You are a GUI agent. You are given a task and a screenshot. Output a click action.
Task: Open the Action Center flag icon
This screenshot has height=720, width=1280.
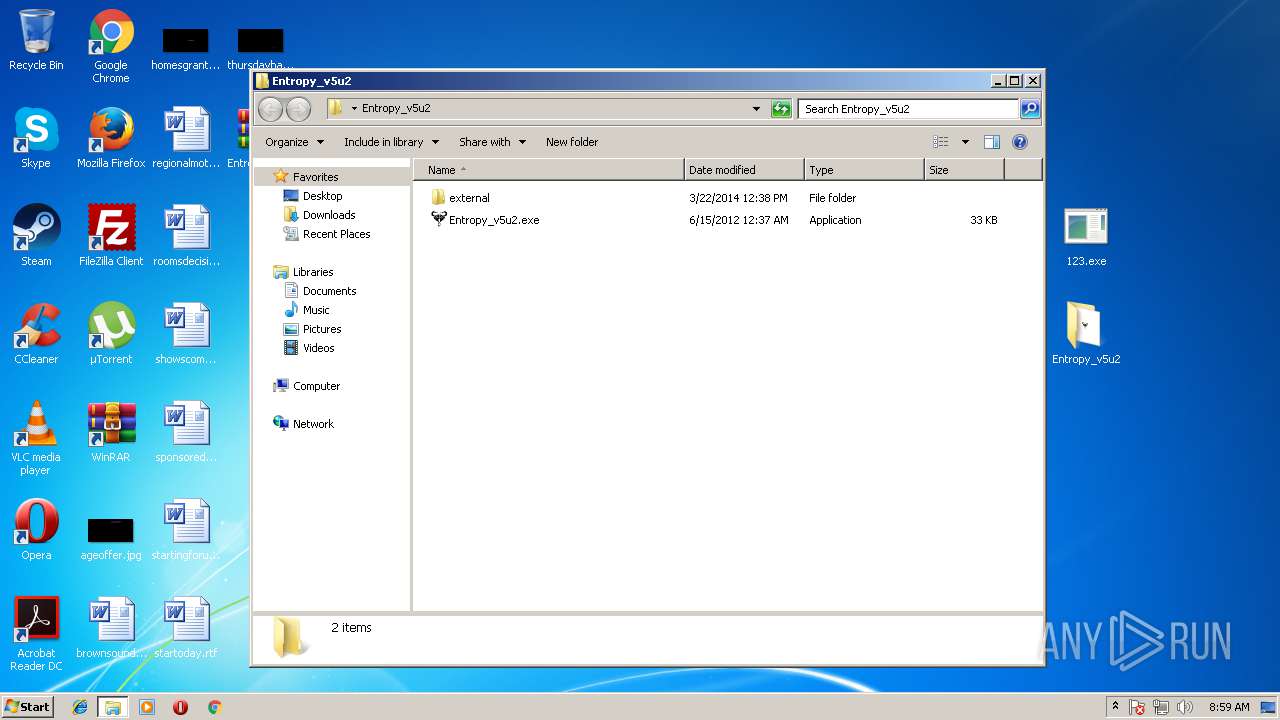[x=1137, y=707]
